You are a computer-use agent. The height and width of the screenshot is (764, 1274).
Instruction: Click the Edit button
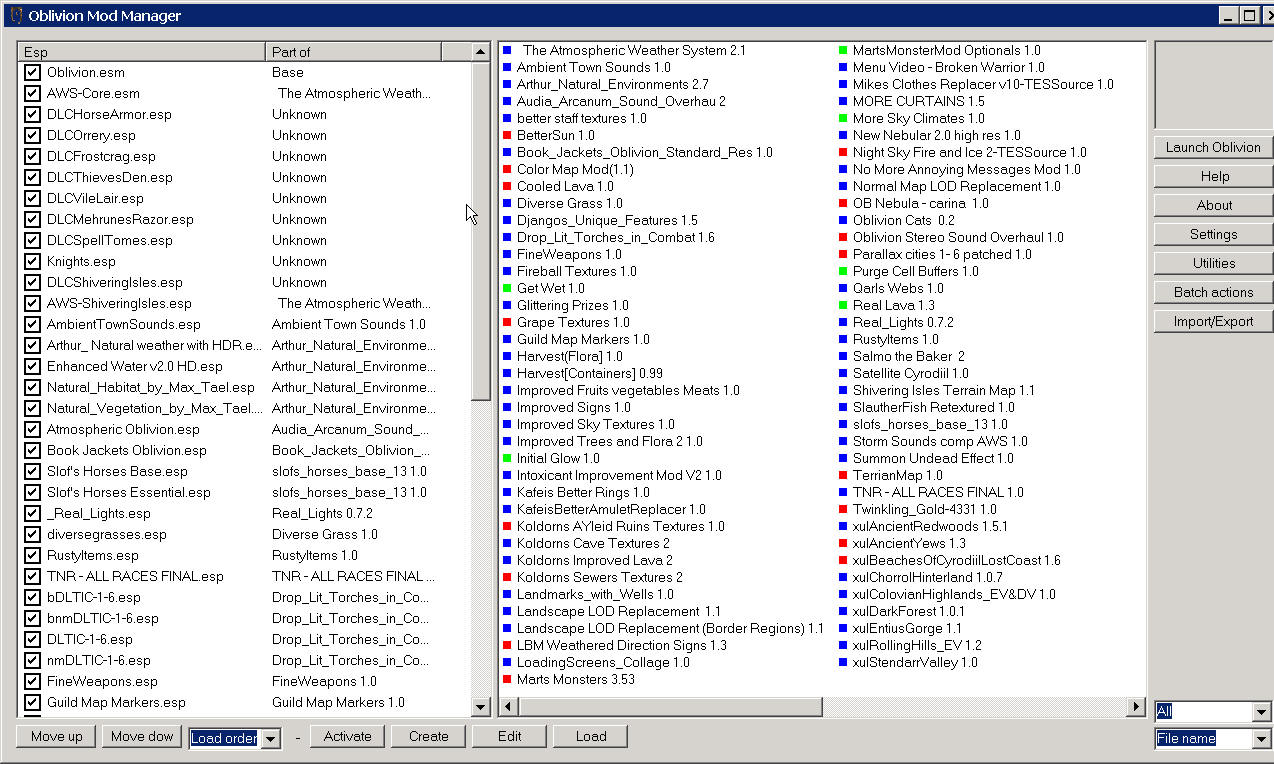509,736
